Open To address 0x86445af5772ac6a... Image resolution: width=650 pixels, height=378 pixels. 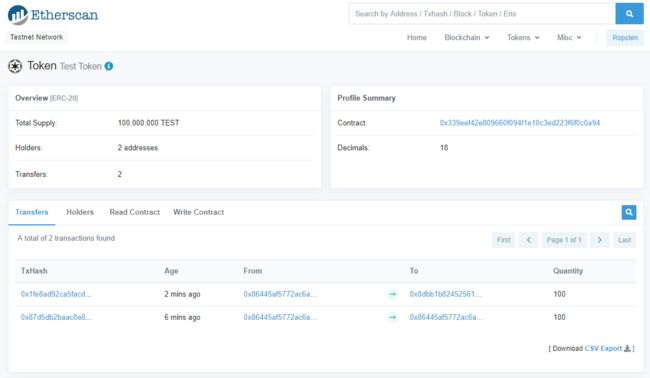click(446, 317)
